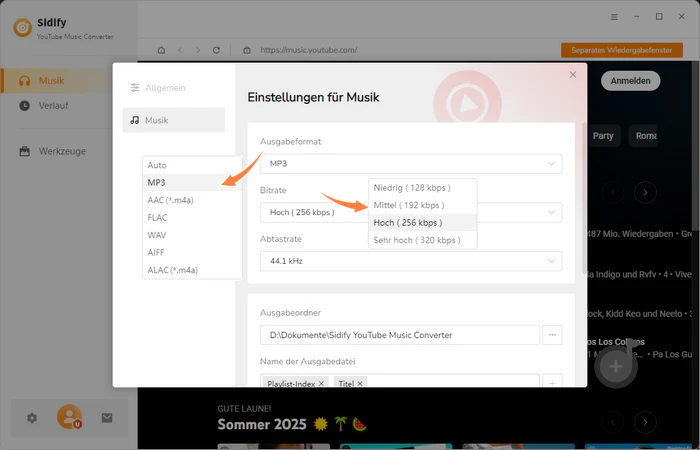Remove the Titel tag
This screenshot has width=700, height=450.
360,383
